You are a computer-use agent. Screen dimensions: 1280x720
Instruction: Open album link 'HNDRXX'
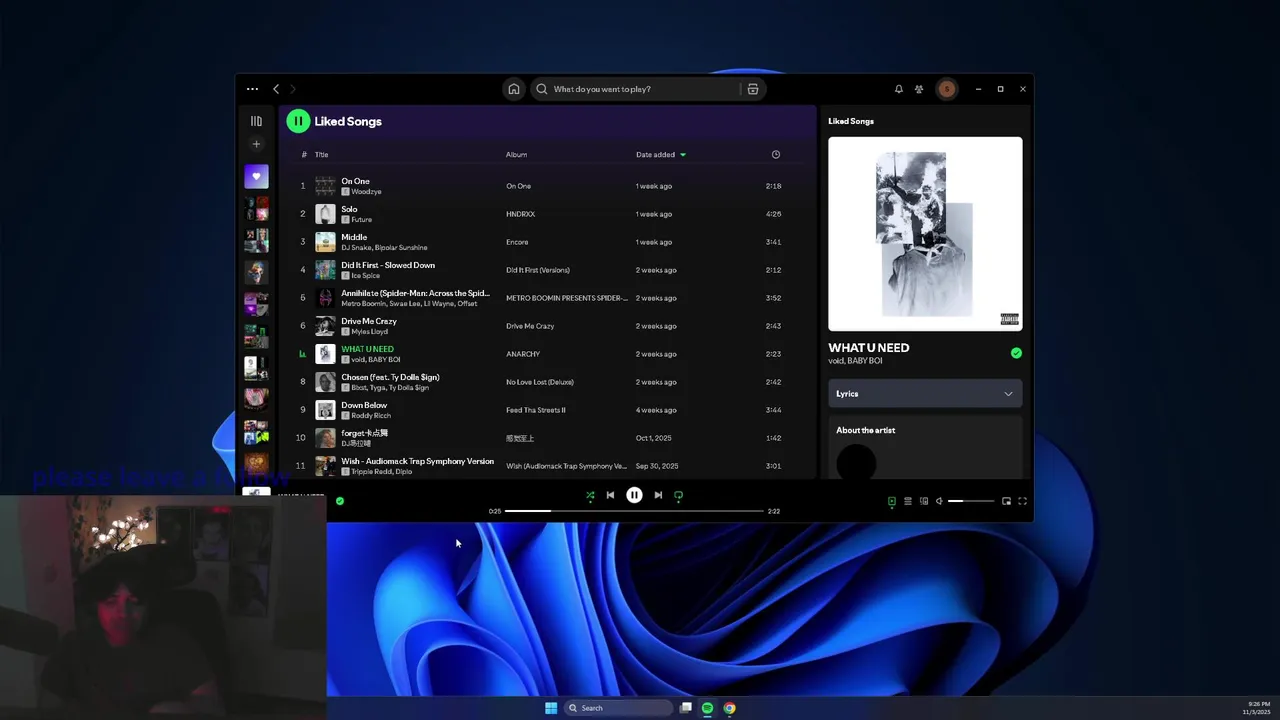520,214
